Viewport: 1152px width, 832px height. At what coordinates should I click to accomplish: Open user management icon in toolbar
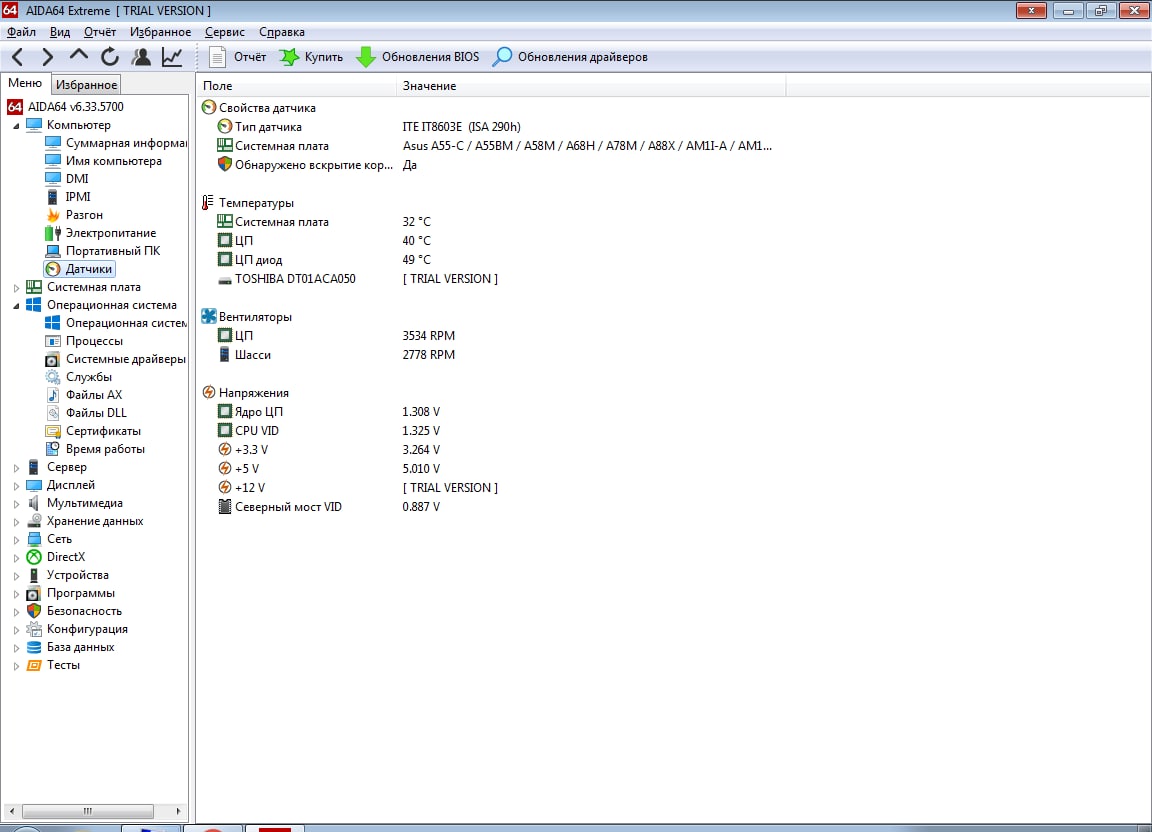coord(140,57)
